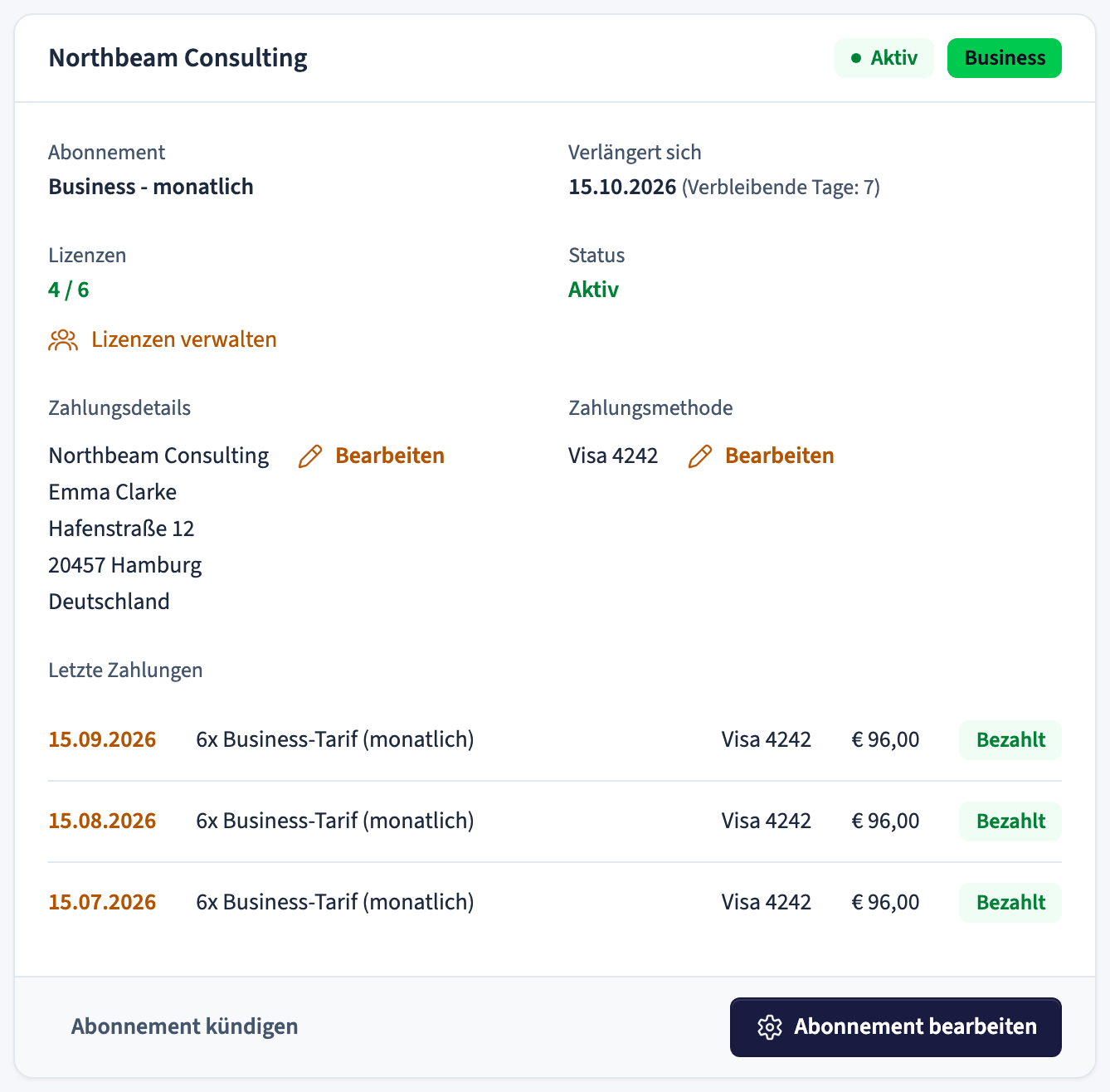Click the Abonnement bearbeiten button
Viewport: 1110px width, 1092px height.
pos(896,1027)
